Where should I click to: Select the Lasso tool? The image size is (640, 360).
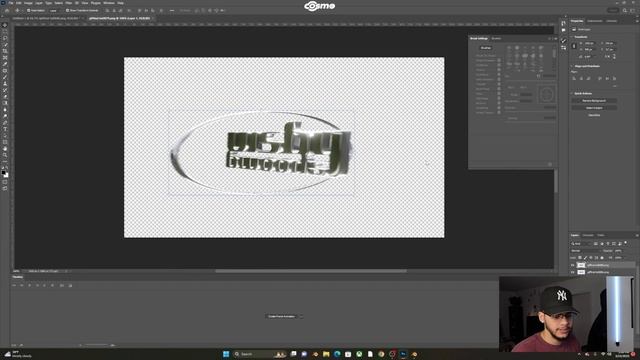5,38
